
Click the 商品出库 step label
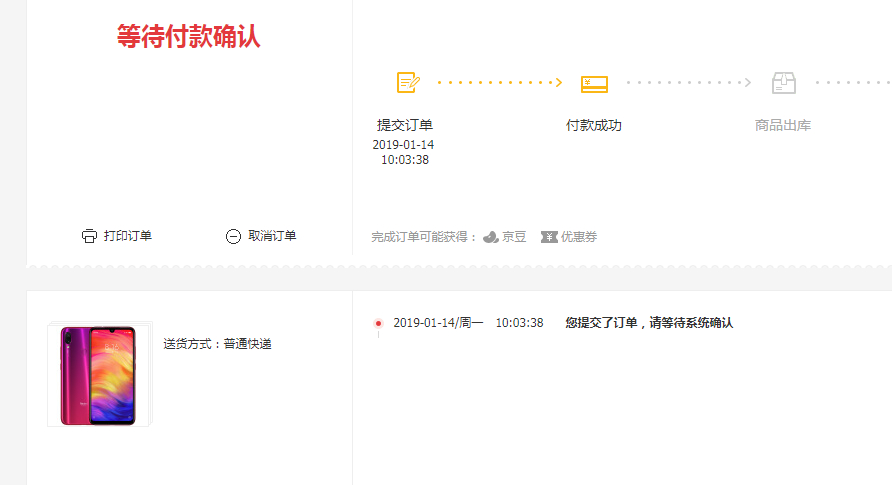click(783, 125)
